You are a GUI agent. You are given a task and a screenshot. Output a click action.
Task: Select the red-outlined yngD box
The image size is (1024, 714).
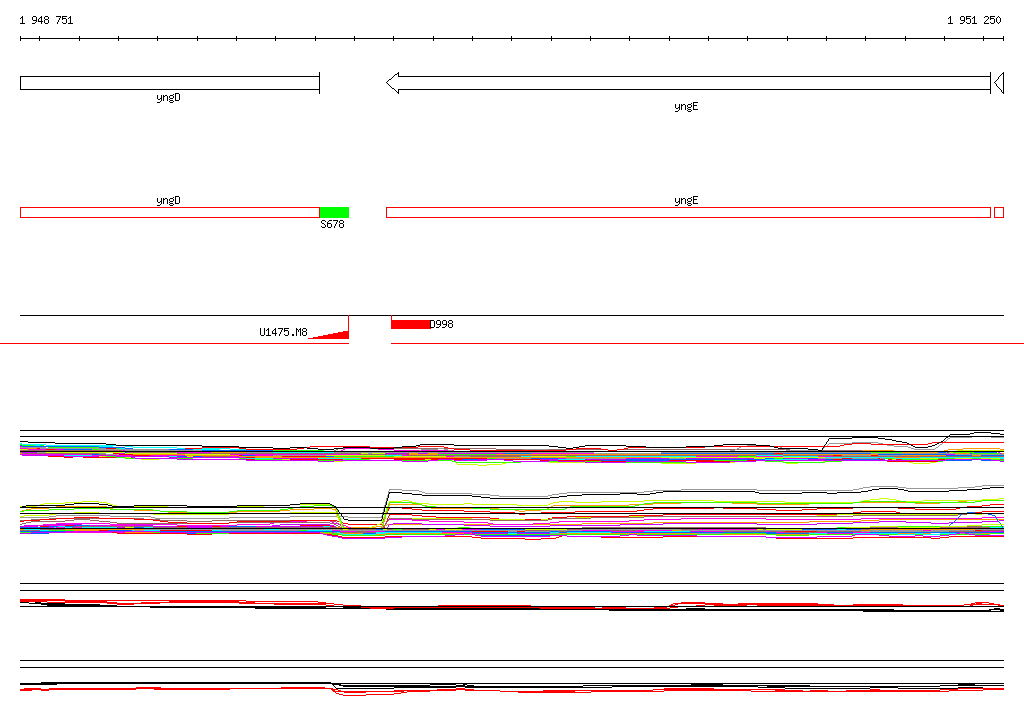(x=170, y=212)
